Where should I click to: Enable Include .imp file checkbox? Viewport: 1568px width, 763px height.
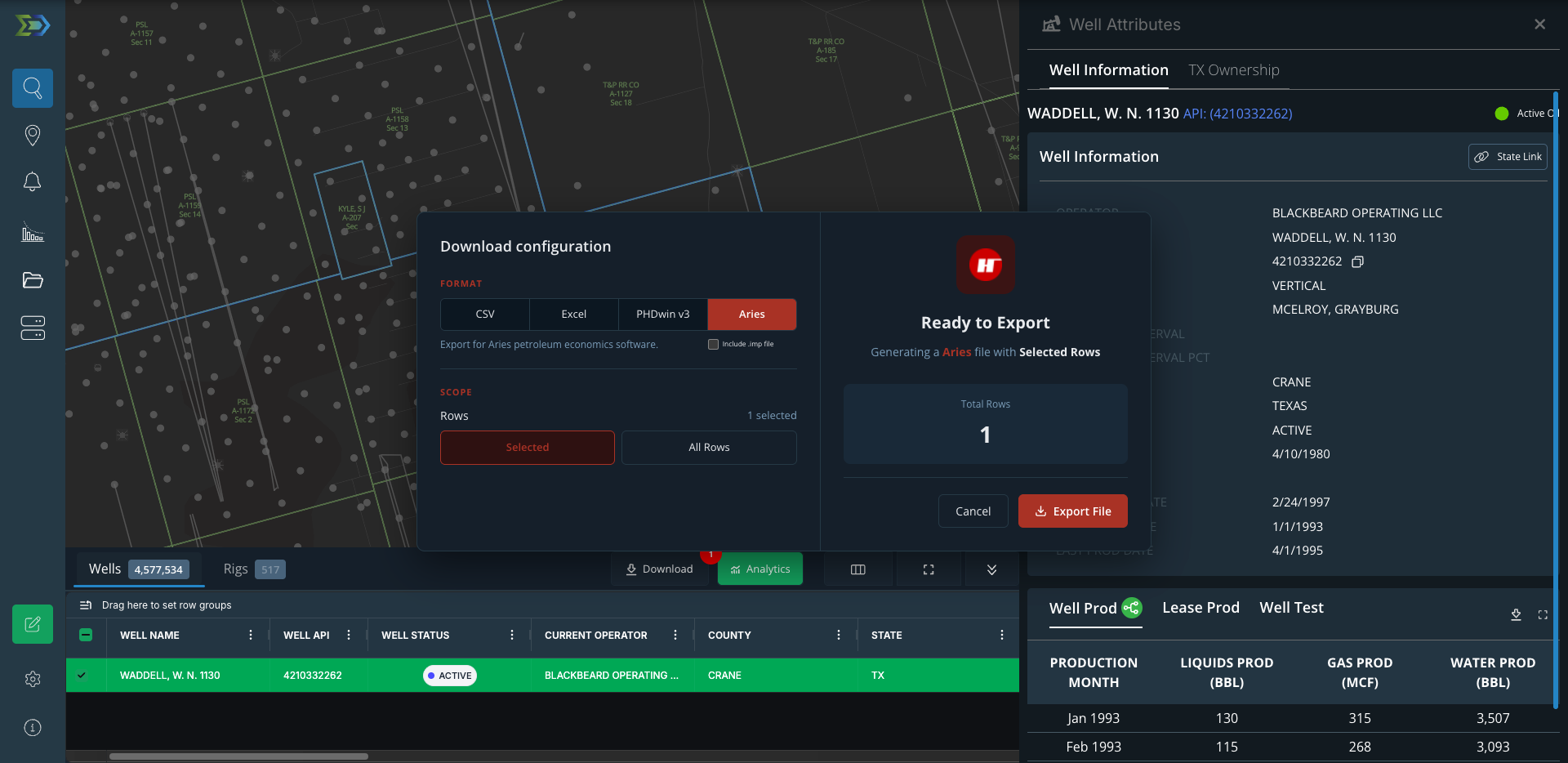pyautogui.click(x=714, y=344)
